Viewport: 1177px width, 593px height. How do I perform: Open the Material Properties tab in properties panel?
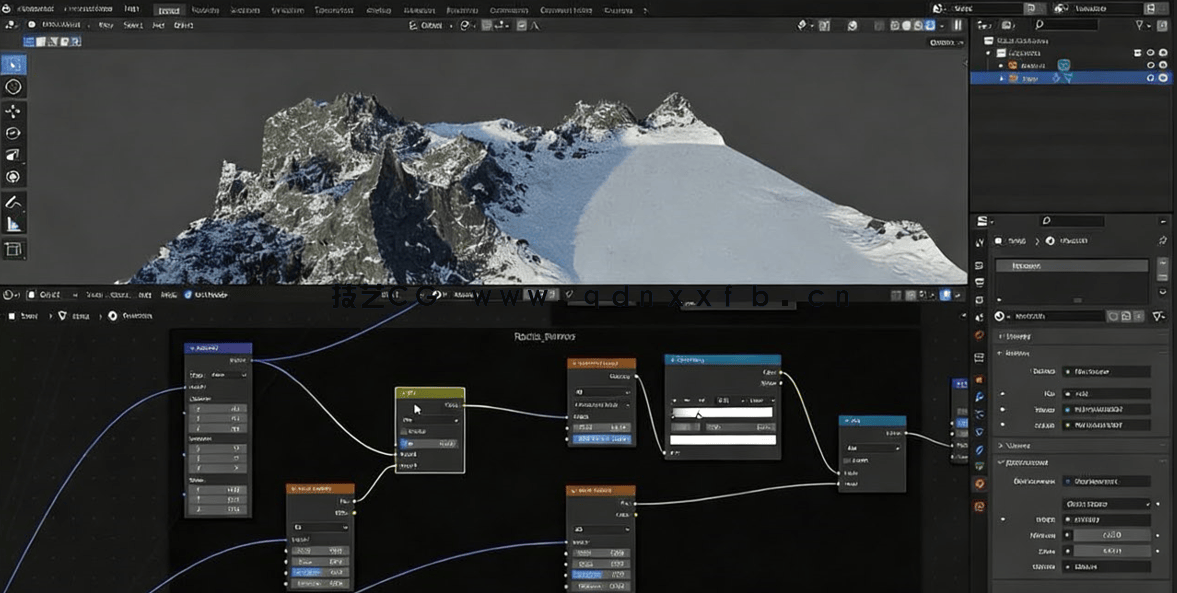tap(978, 507)
